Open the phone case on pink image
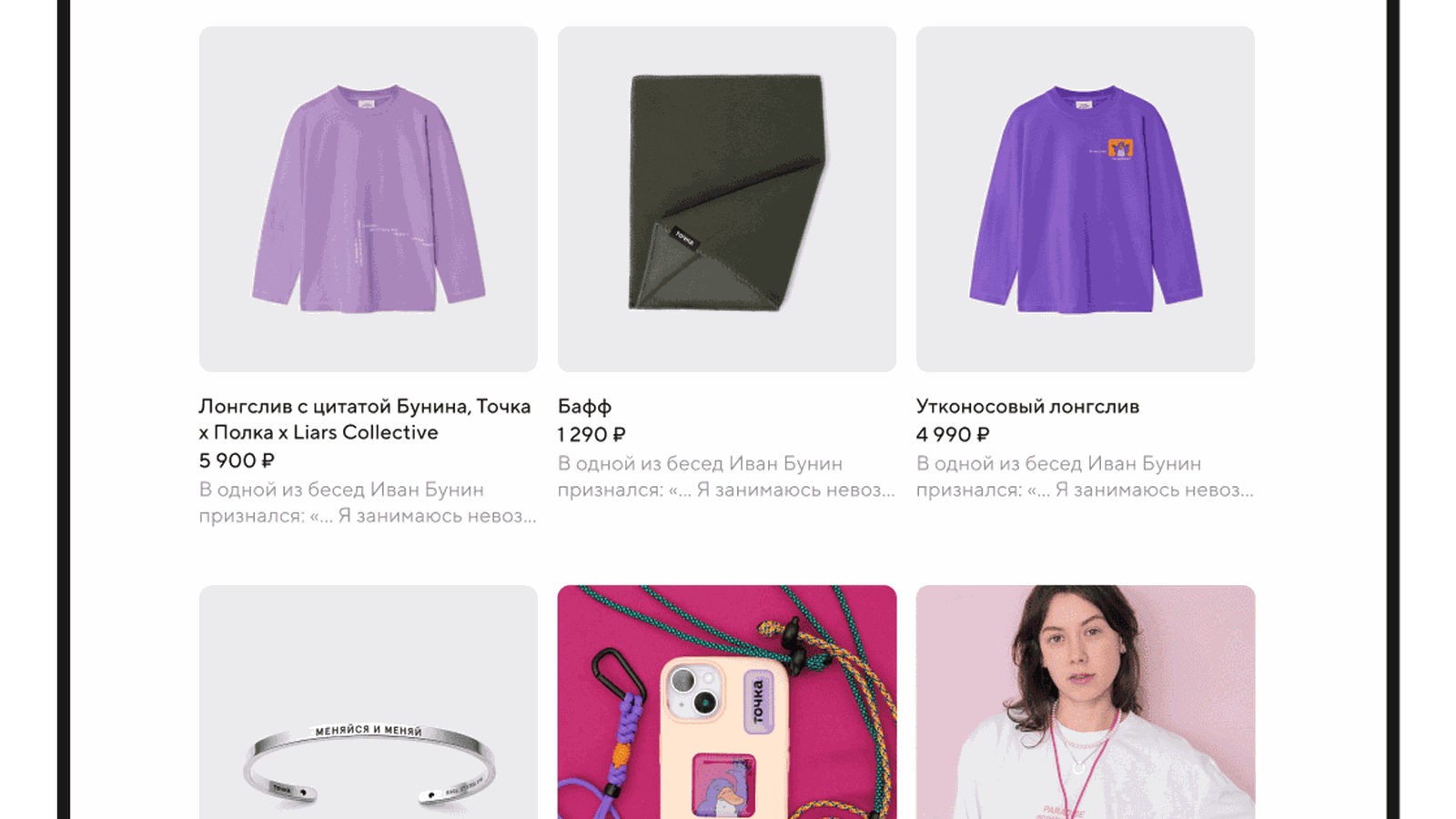Viewport: 1456px width, 819px height. 727,702
